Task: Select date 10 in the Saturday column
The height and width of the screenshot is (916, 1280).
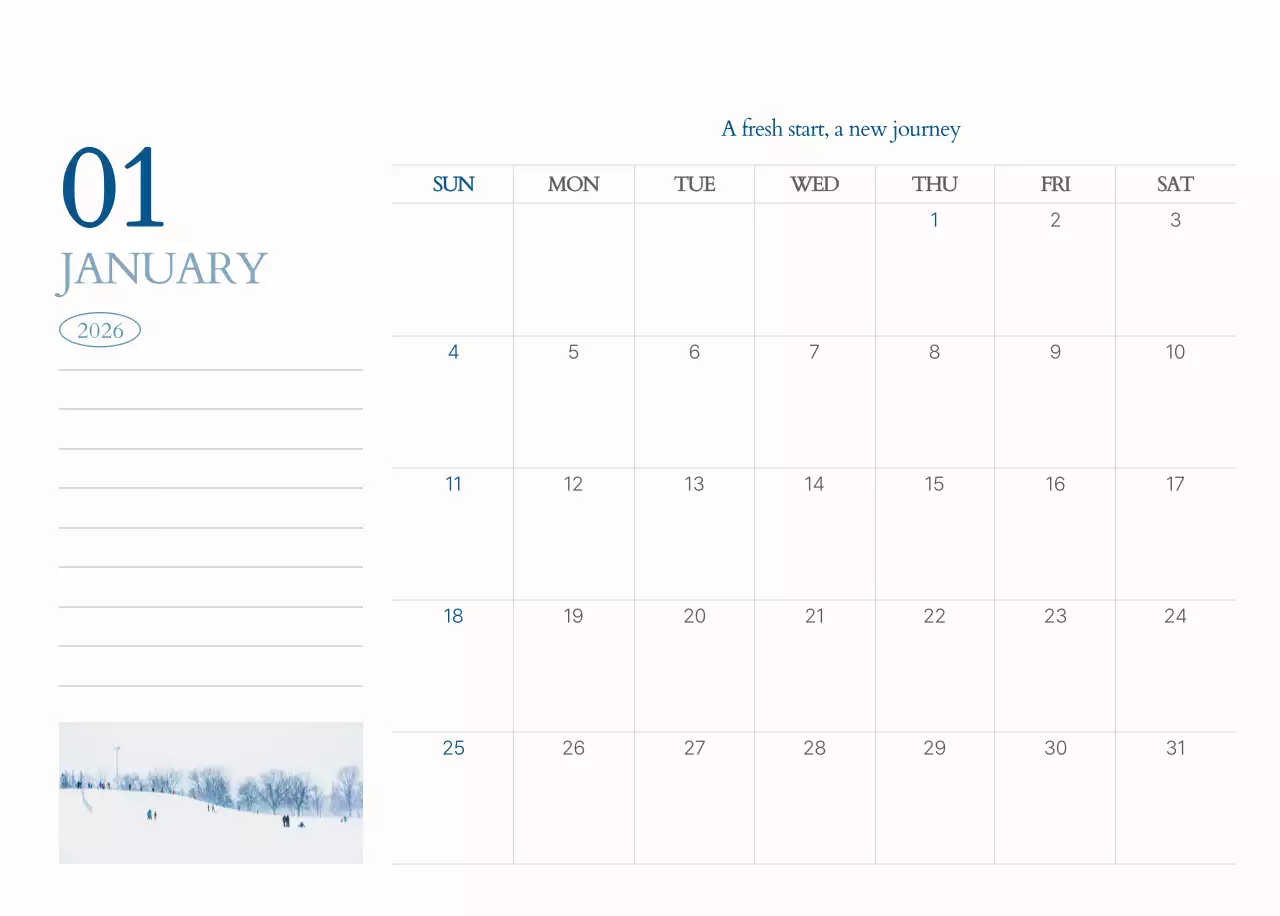Action: coord(1175,352)
